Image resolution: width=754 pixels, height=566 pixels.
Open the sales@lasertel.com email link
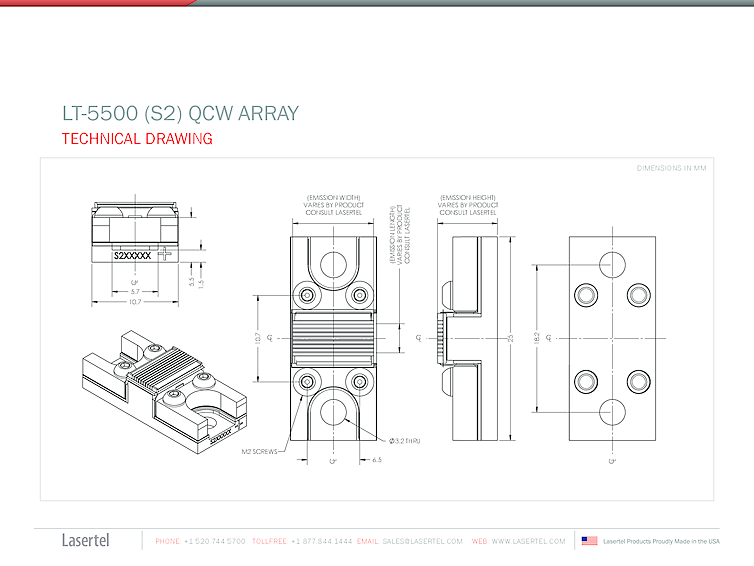[x=424, y=541]
